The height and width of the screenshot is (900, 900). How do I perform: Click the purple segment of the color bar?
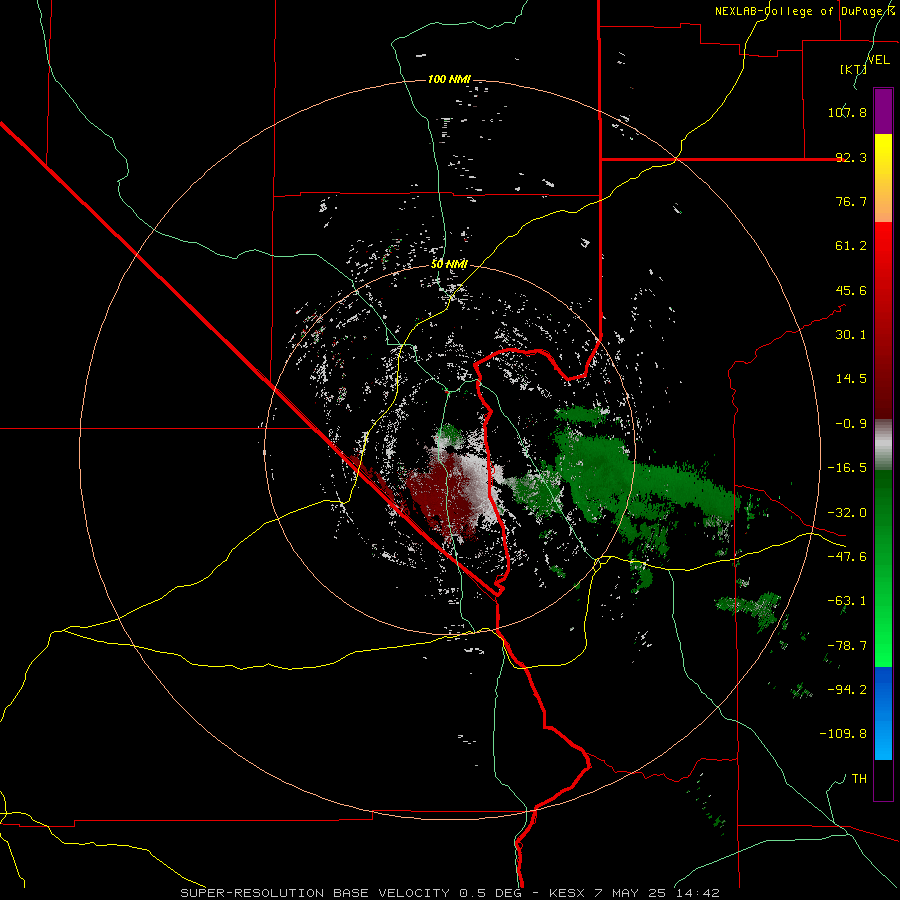pos(883,111)
